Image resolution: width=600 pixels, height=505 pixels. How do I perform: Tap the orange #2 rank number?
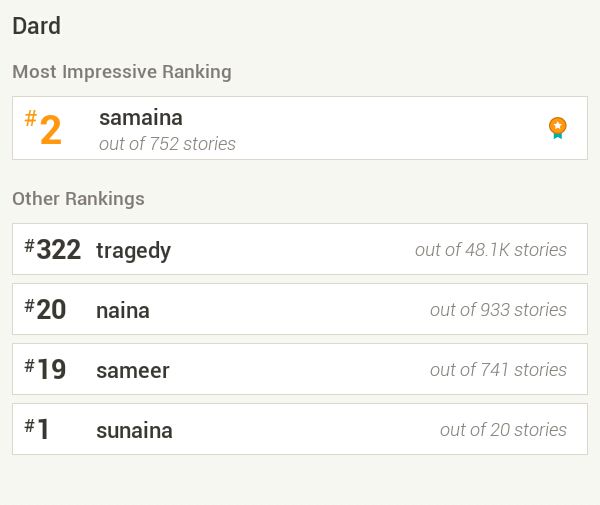click(43, 128)
